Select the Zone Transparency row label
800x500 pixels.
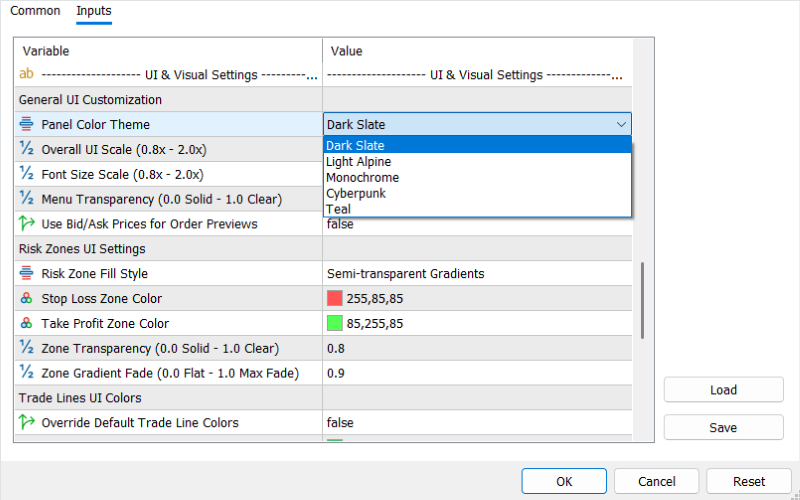coord(160,349)
